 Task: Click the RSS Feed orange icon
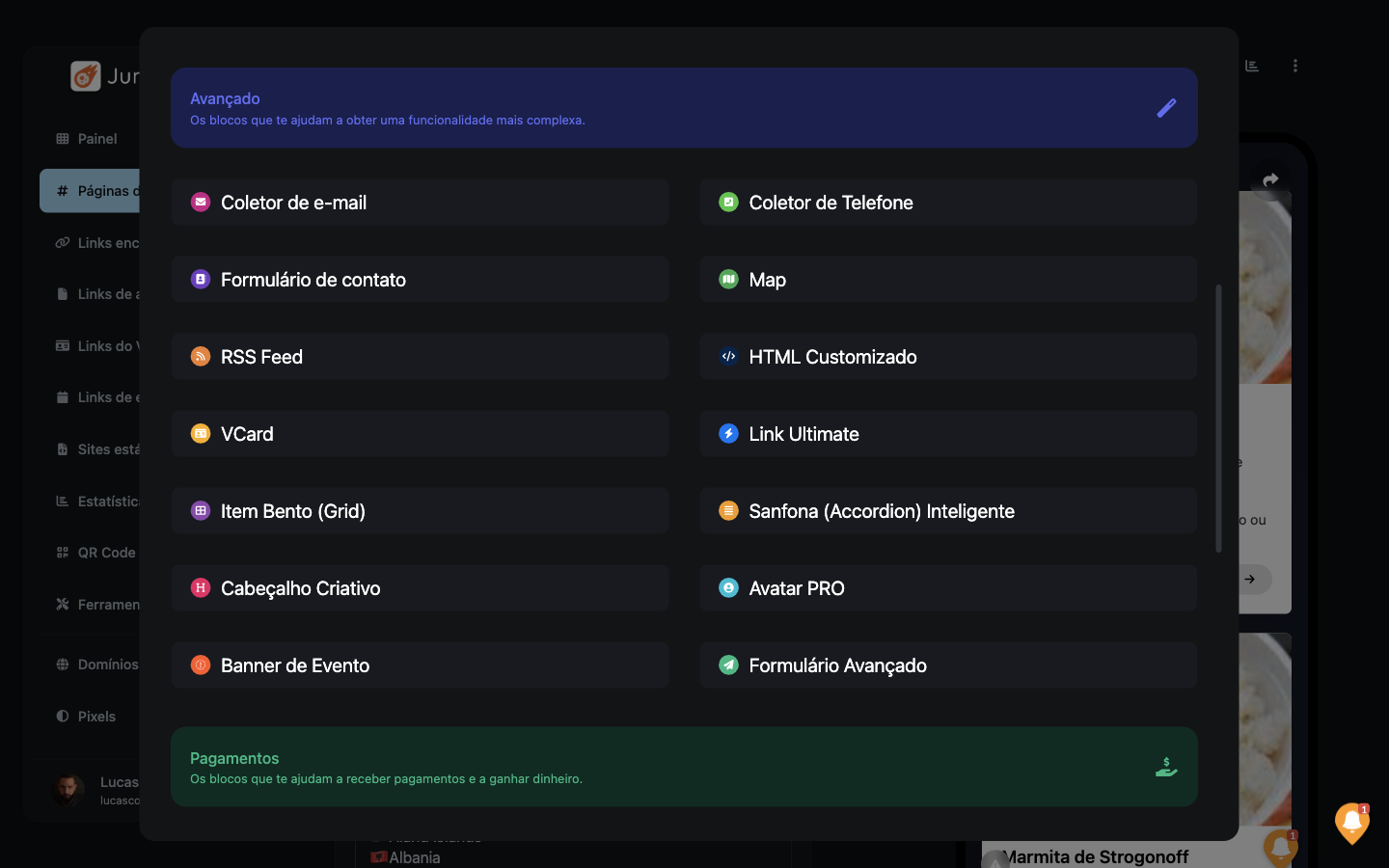[201, 357]
